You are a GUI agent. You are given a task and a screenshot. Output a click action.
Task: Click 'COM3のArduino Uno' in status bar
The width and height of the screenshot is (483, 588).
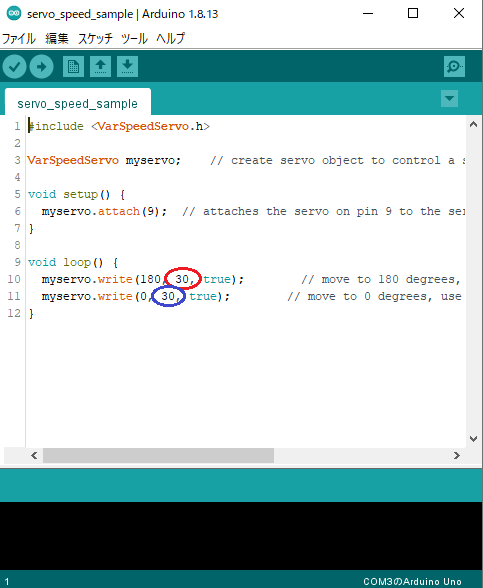412,581
